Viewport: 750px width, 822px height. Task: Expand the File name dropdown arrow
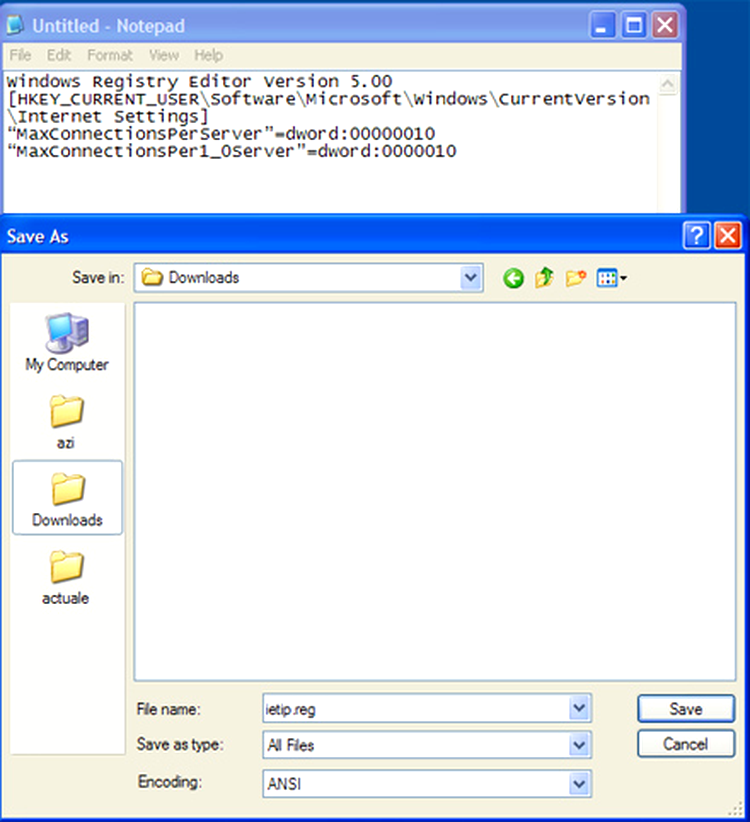[x=579, y=708]
